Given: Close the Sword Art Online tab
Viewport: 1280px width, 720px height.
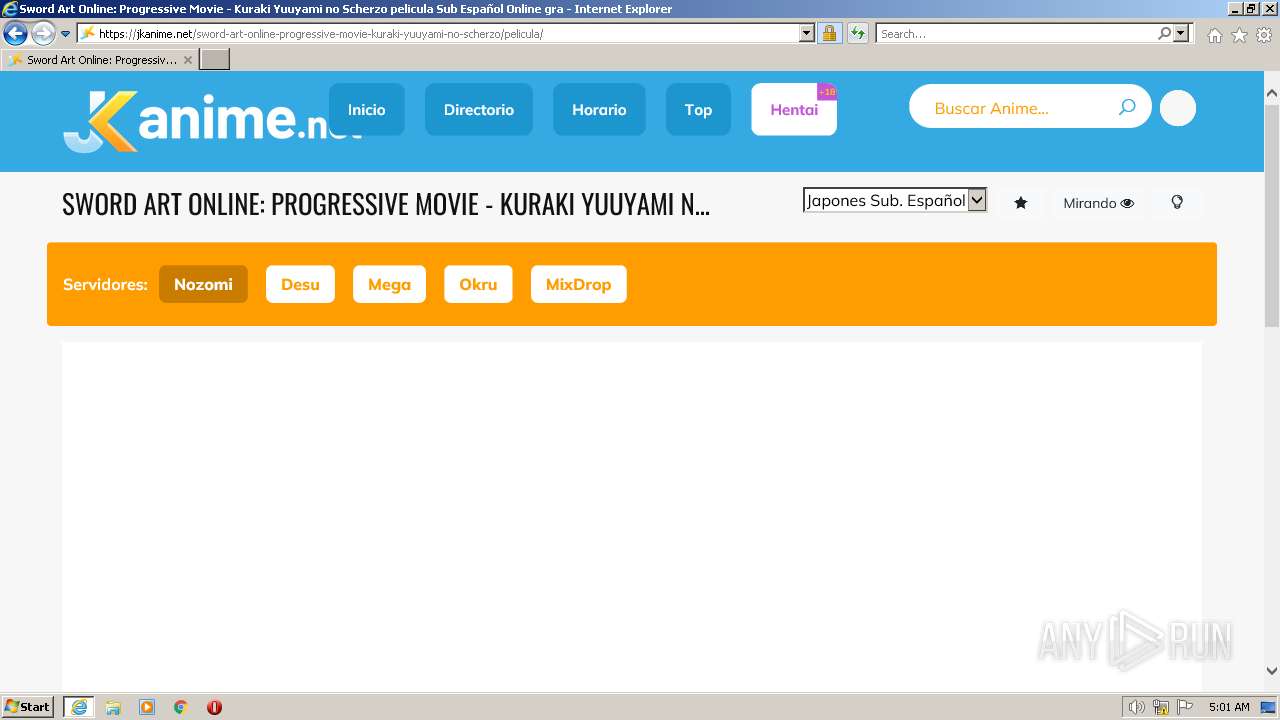Looking at the screenshot, I should click(x=187, y=60).
